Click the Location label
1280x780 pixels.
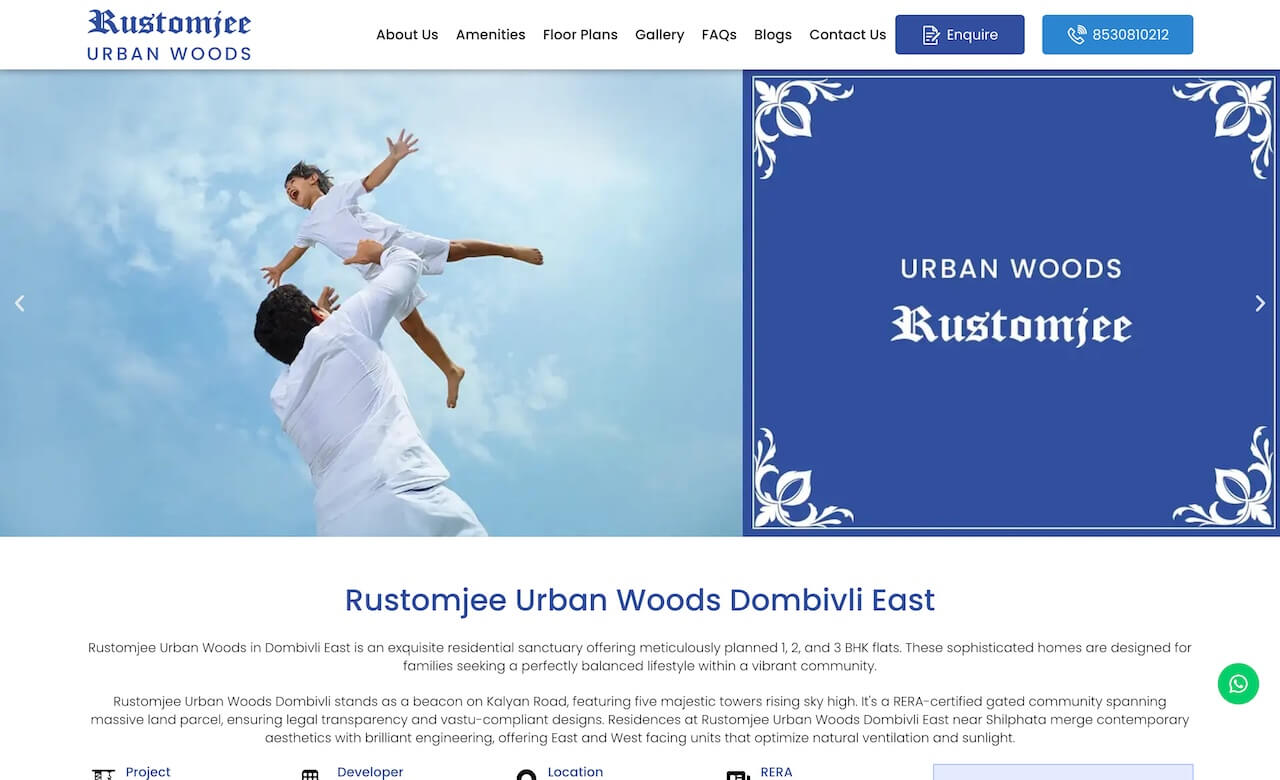(575, 772)
